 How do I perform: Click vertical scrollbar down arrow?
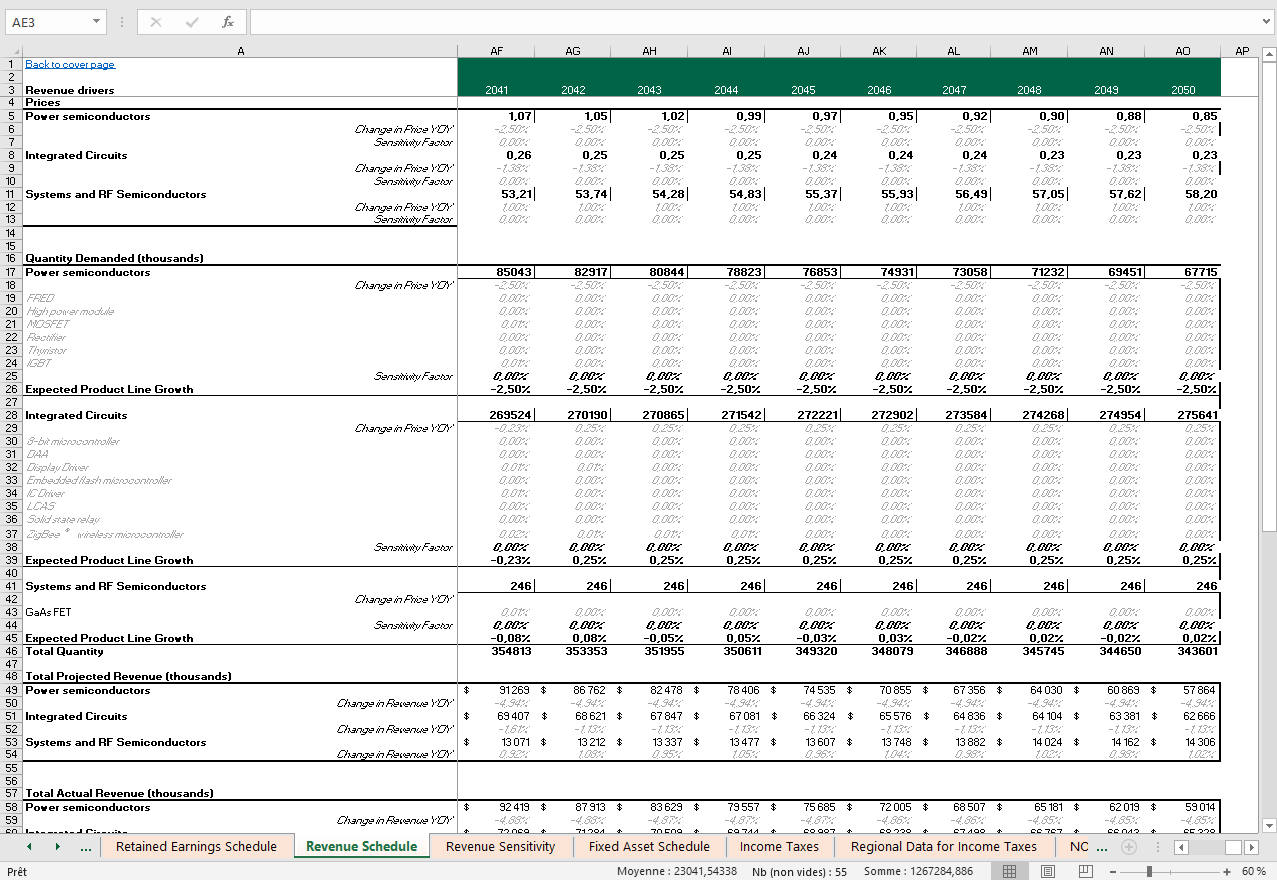(x=1270, y=825)
